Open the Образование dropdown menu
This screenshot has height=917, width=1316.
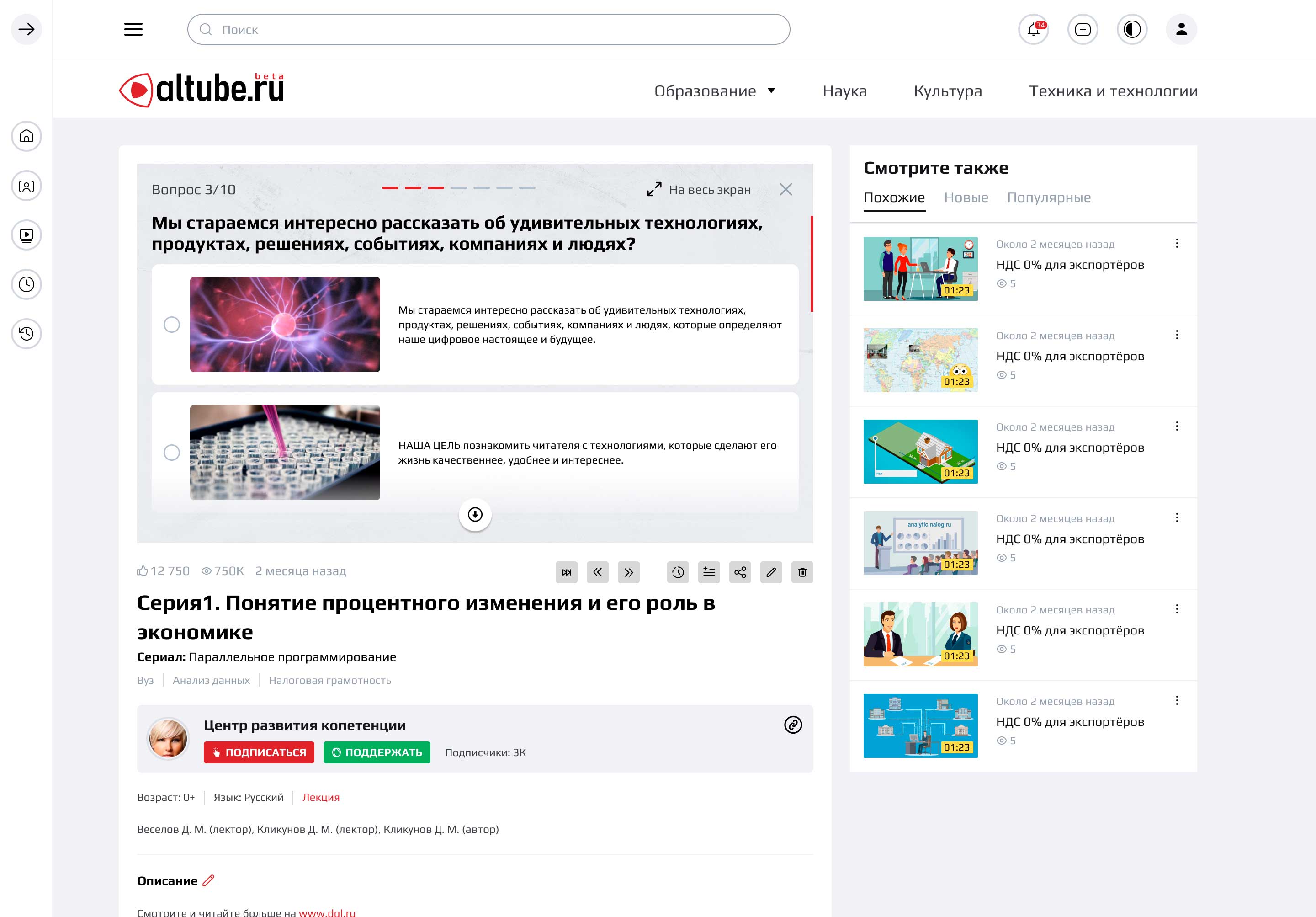(714, 91)
